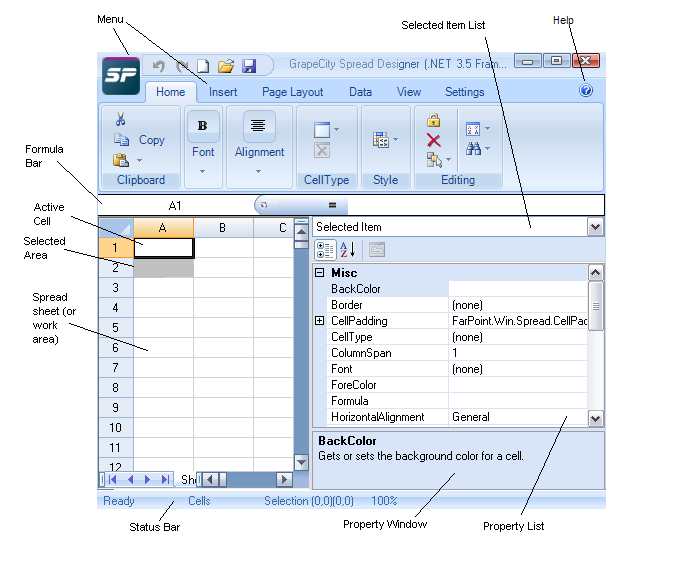Click the formula bar equals button

click(332, 205)
